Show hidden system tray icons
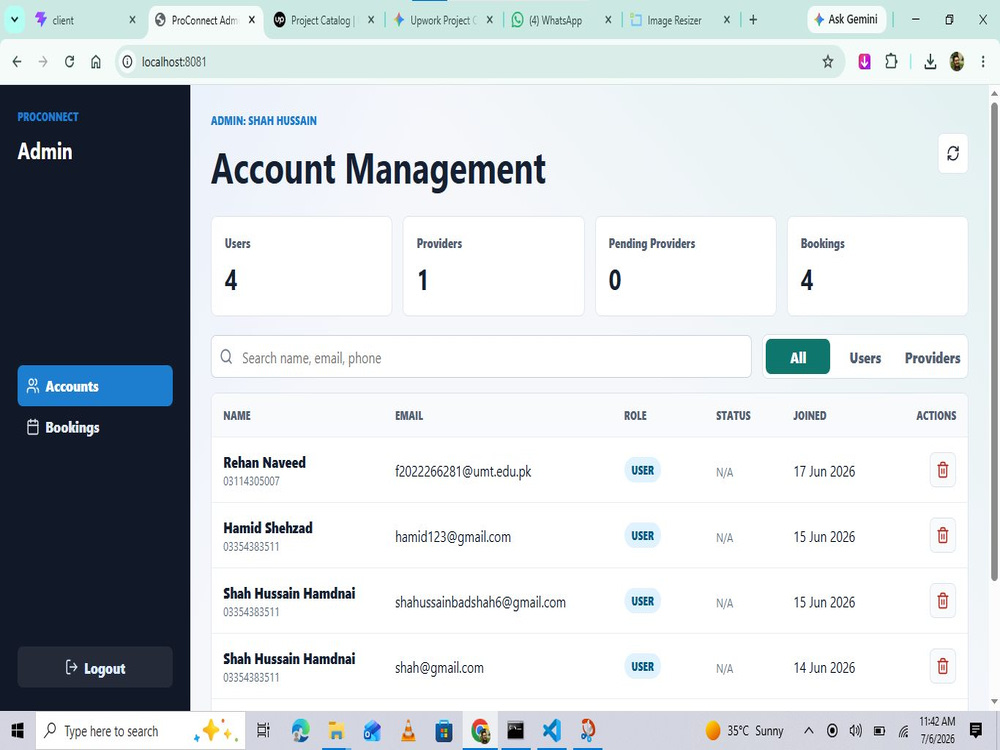1000x750 pixels. [808, 731]
